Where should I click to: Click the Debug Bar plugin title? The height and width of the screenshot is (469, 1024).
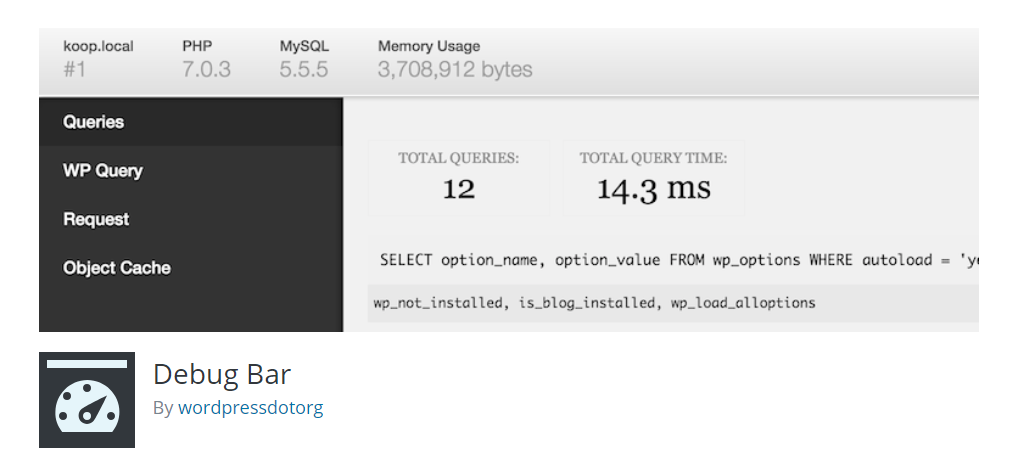tap(222, 374)
